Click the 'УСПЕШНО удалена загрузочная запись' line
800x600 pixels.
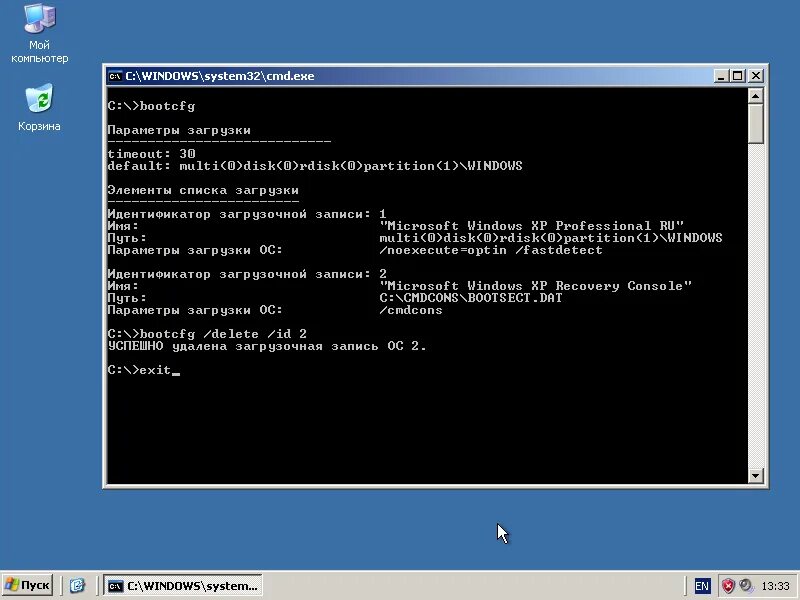pyautogui.click(x=267, y=346)
